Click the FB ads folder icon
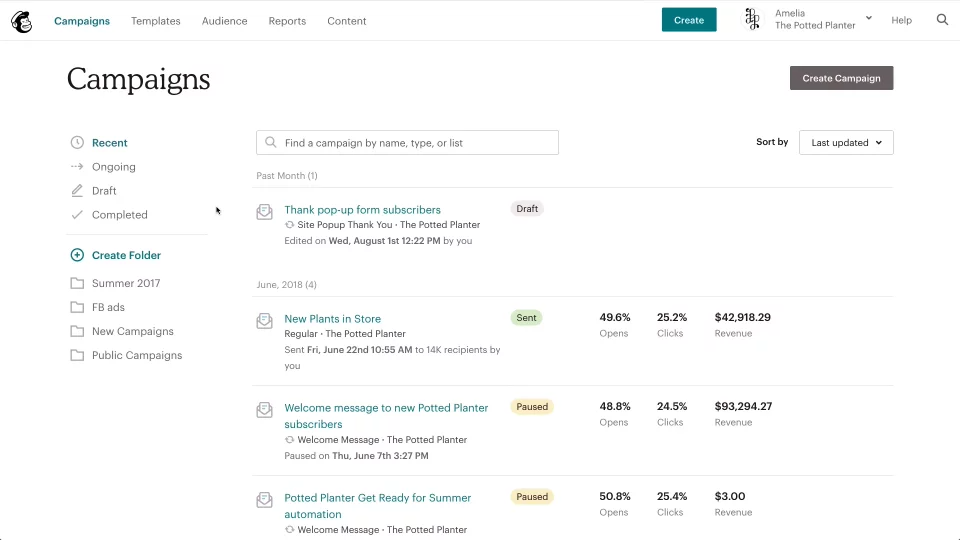Image resolution: width=960 pixels, height=540 pixels. click(77, 307)
